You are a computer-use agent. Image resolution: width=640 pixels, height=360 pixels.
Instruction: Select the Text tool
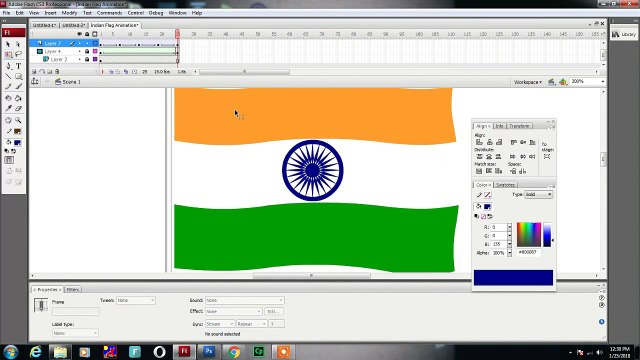(x=18, y=66)
